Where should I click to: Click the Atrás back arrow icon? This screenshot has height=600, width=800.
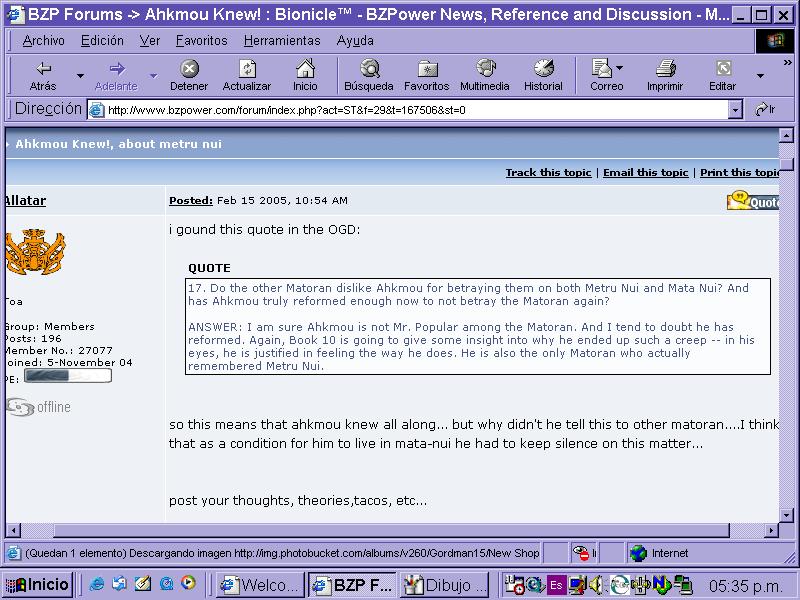click(43, 69)
